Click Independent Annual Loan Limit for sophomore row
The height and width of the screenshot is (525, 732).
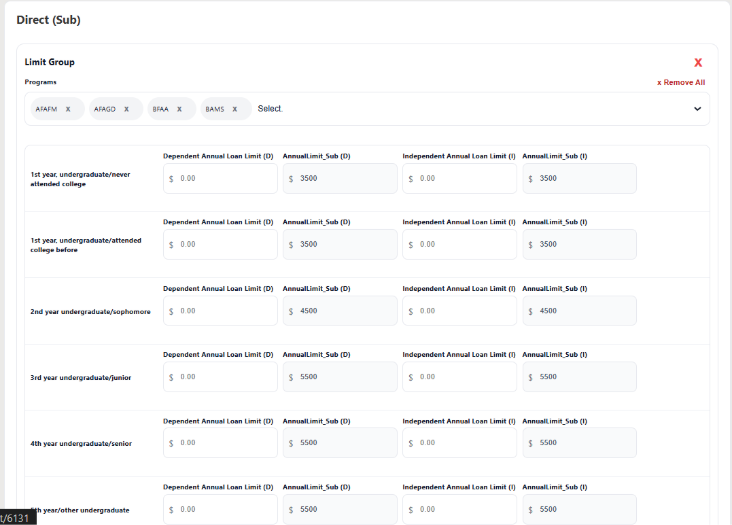[459, 311]
